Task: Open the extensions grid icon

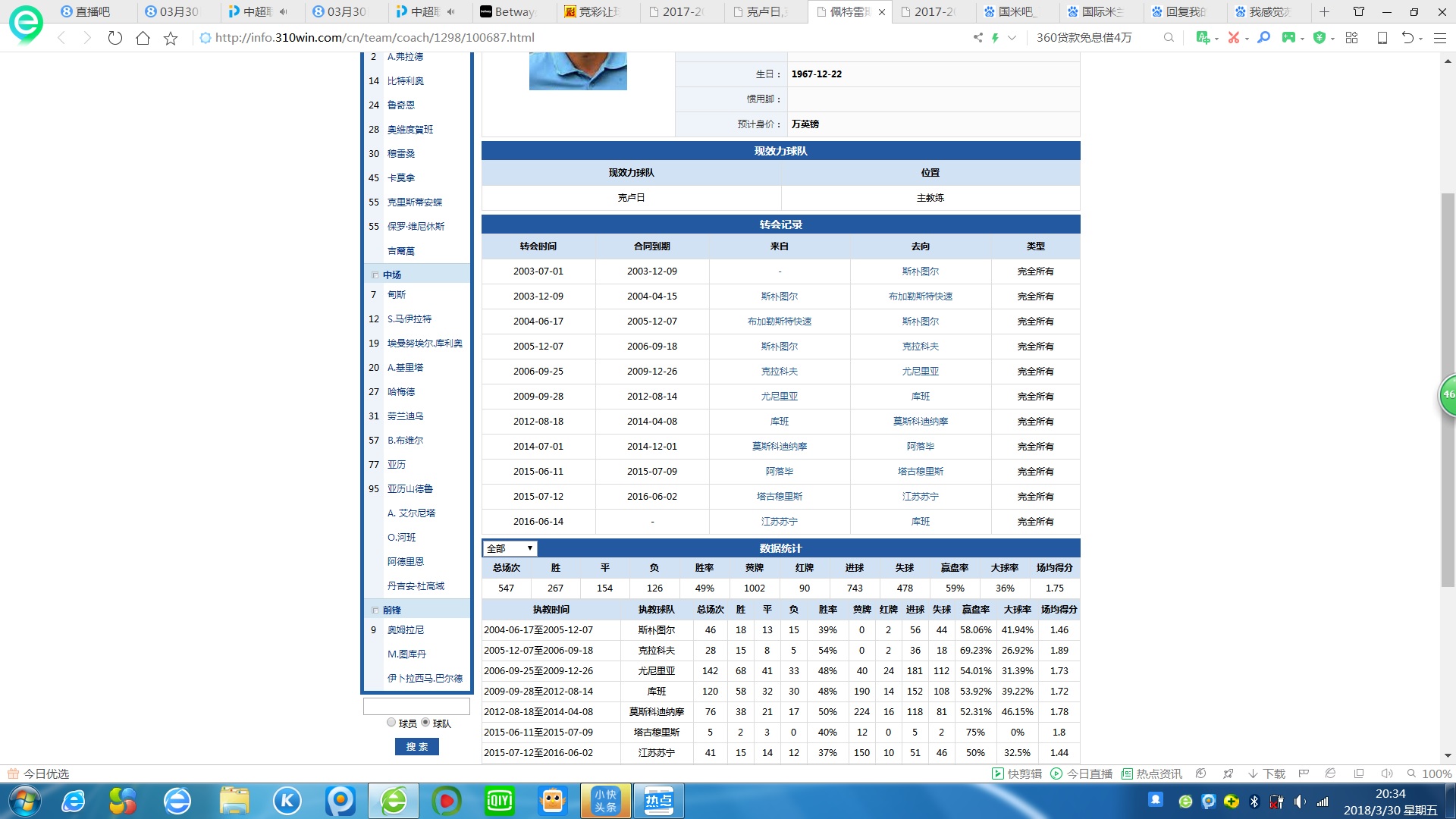Action: coord(1351,37)
